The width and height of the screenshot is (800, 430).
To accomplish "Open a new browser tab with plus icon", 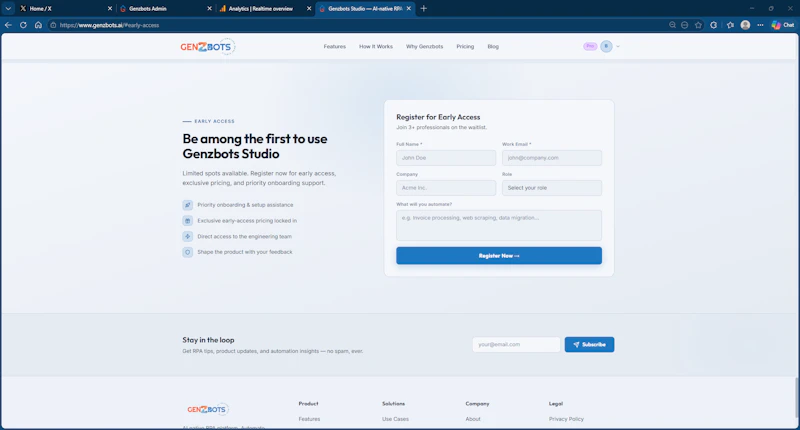I will click(423, 8).
